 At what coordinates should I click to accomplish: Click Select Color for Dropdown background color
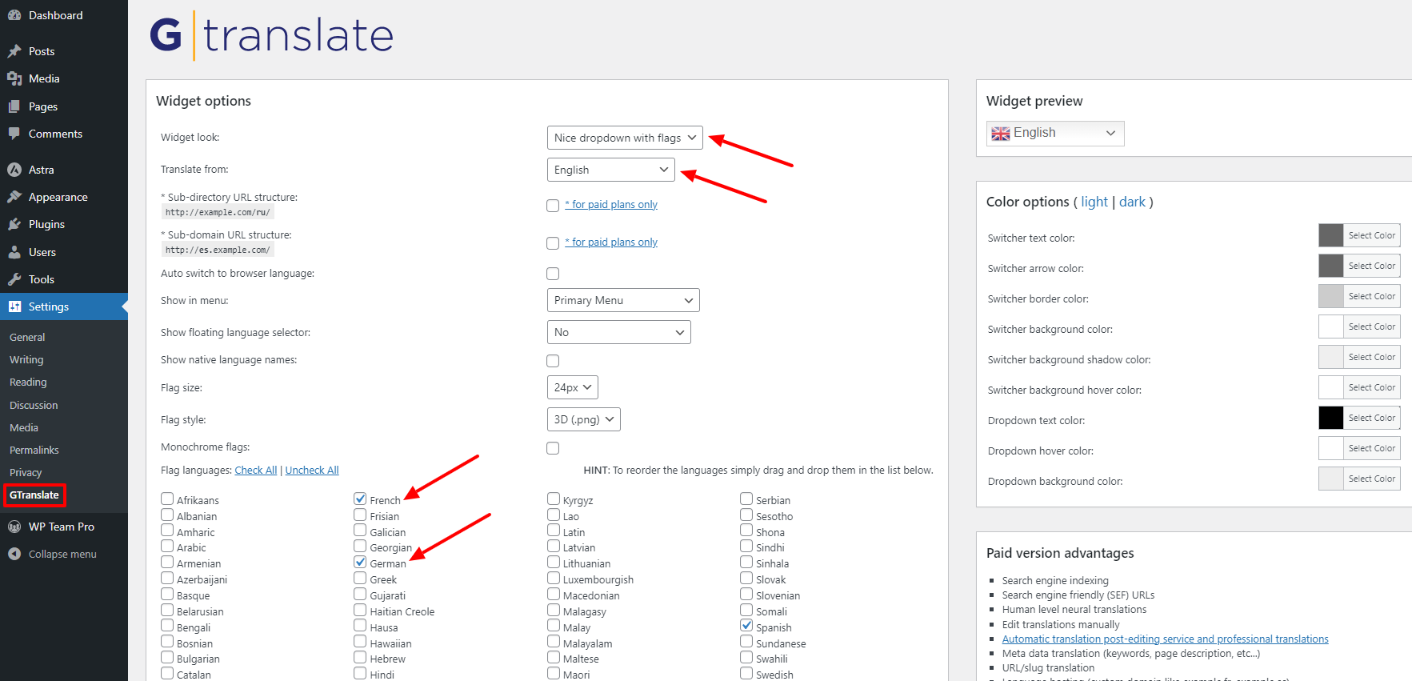(x=1372, y=479)
